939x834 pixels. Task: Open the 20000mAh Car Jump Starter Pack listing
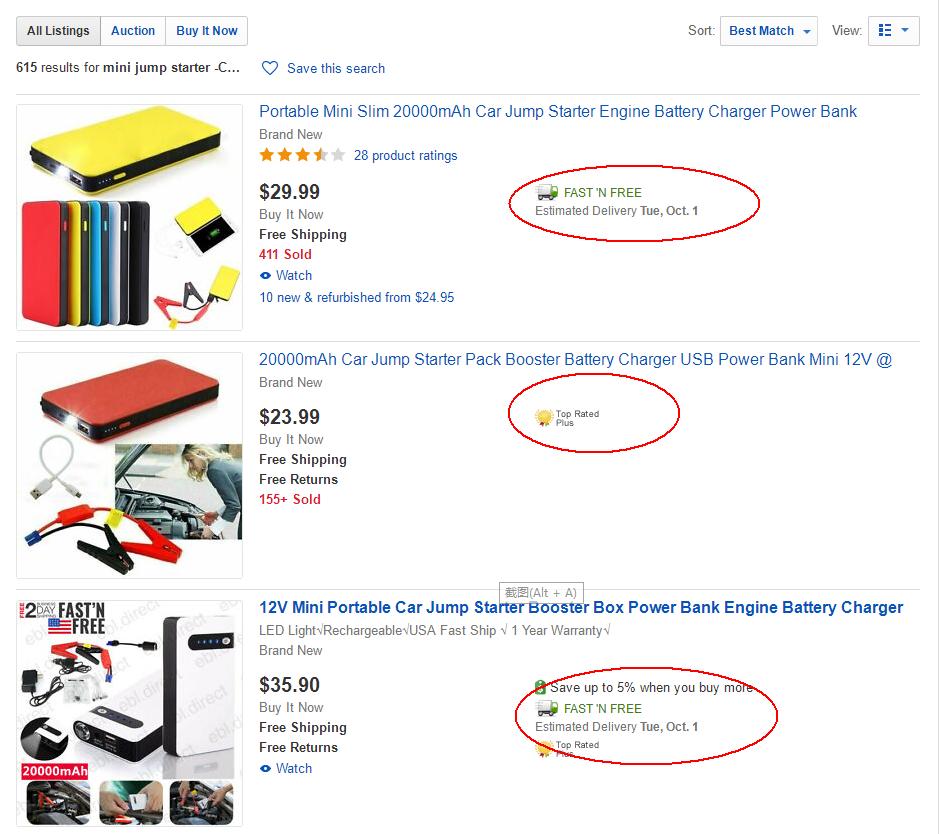point(575,360)
